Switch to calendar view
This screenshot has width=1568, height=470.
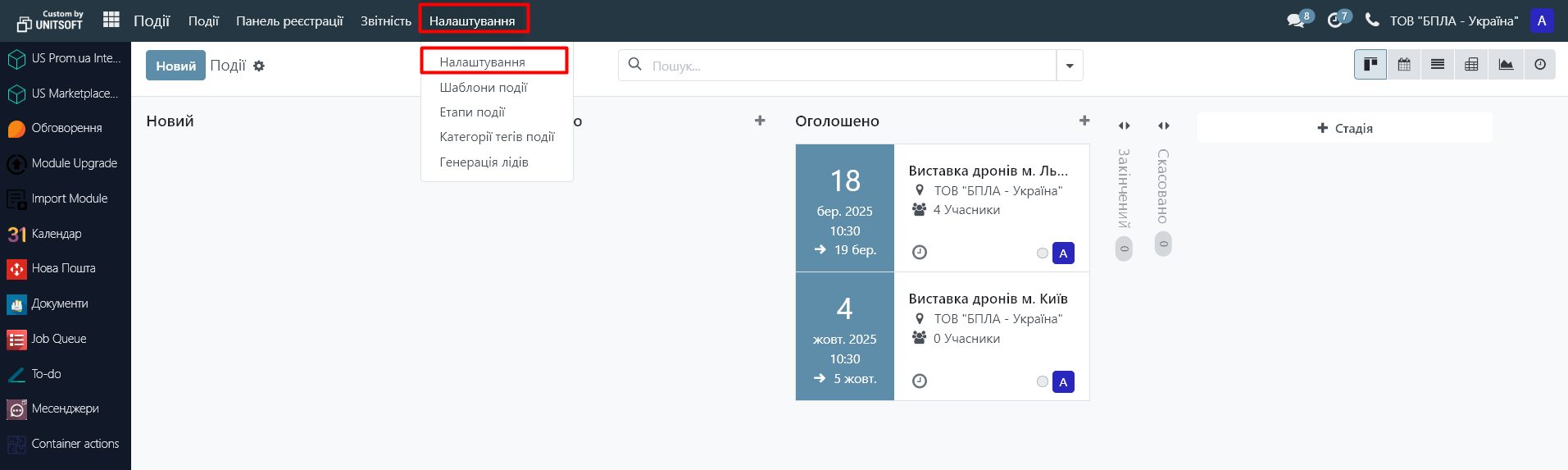click(x=1404, y=65)
